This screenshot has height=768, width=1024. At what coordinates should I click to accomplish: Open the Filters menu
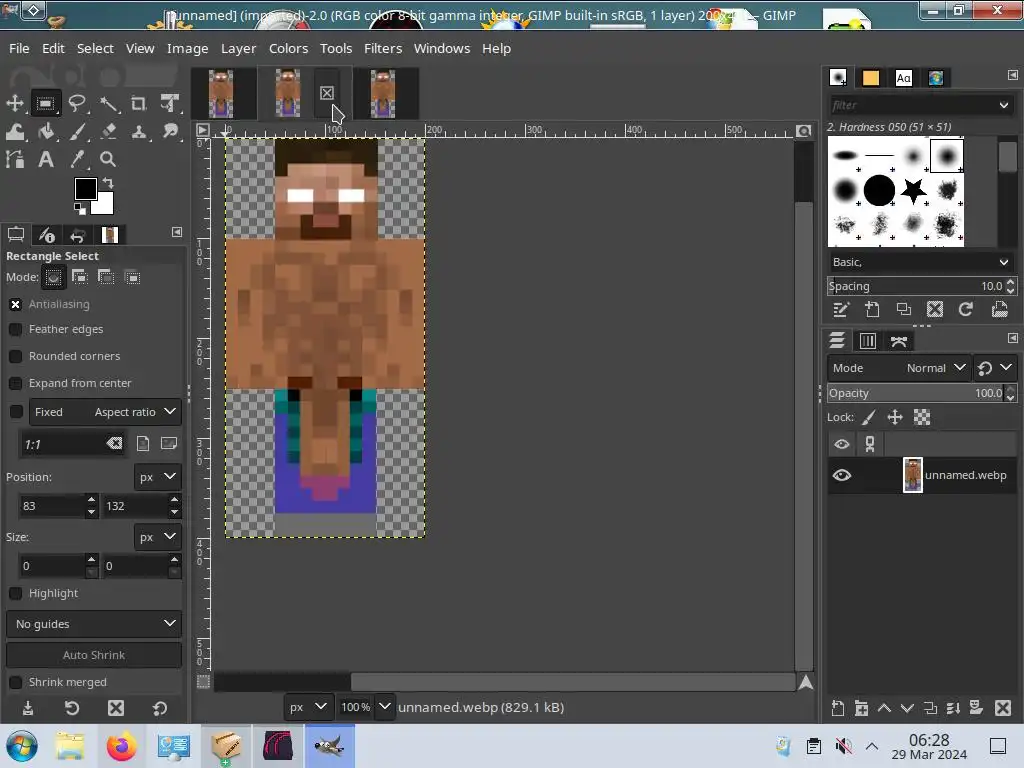point(383,48)
